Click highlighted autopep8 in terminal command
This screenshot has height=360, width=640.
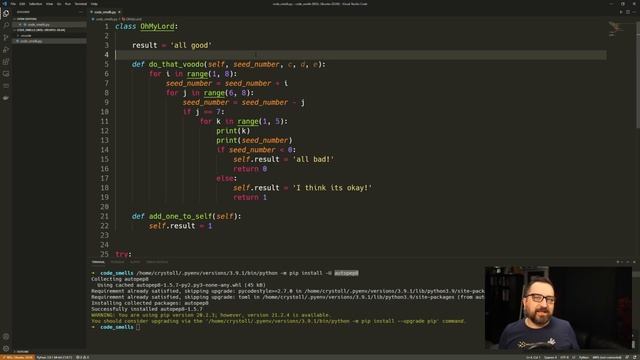346,273
